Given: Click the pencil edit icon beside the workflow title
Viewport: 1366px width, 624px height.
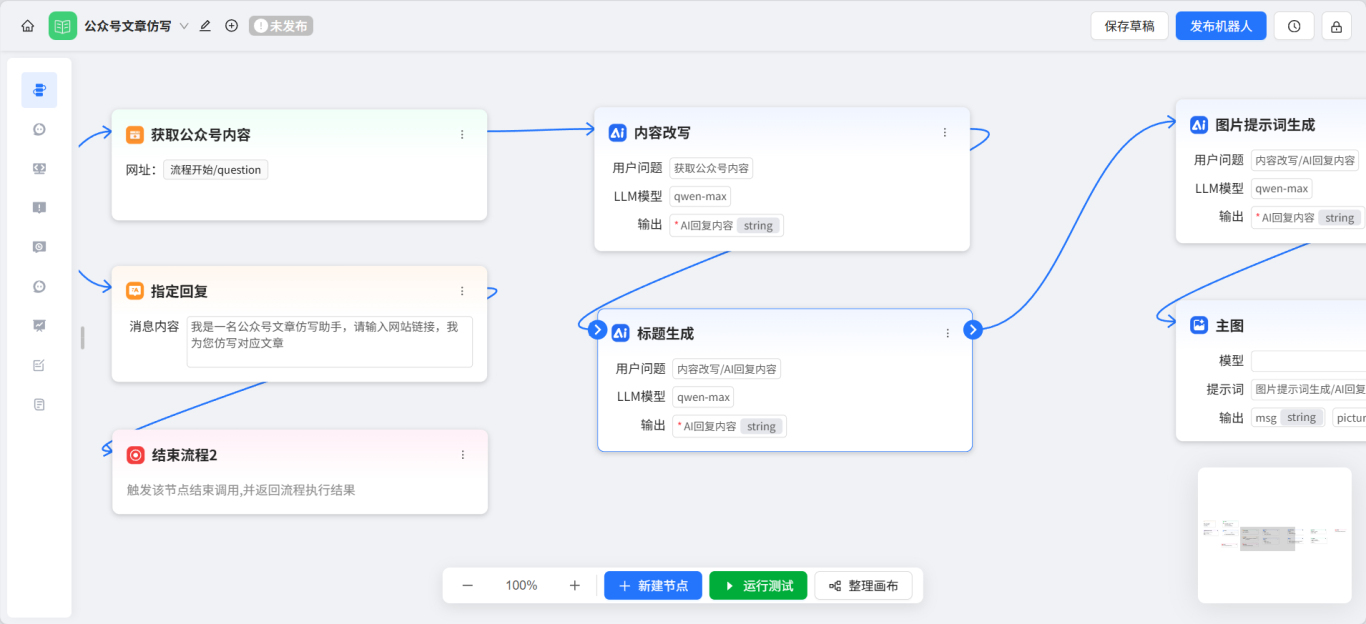Looking at the screenshot, I should tap(204, 25).
